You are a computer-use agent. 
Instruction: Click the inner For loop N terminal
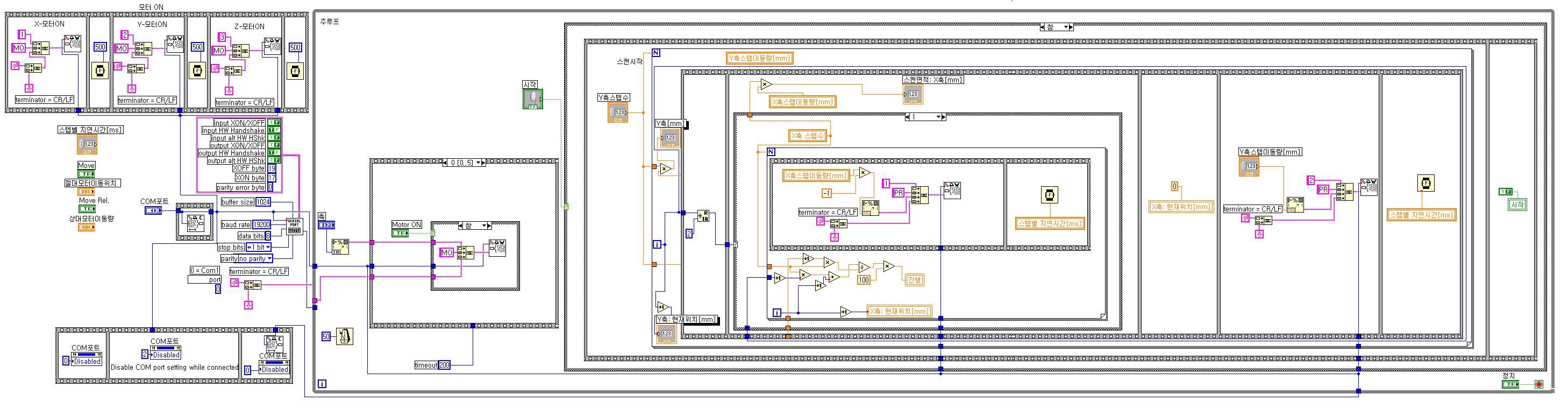coord(771,152)
